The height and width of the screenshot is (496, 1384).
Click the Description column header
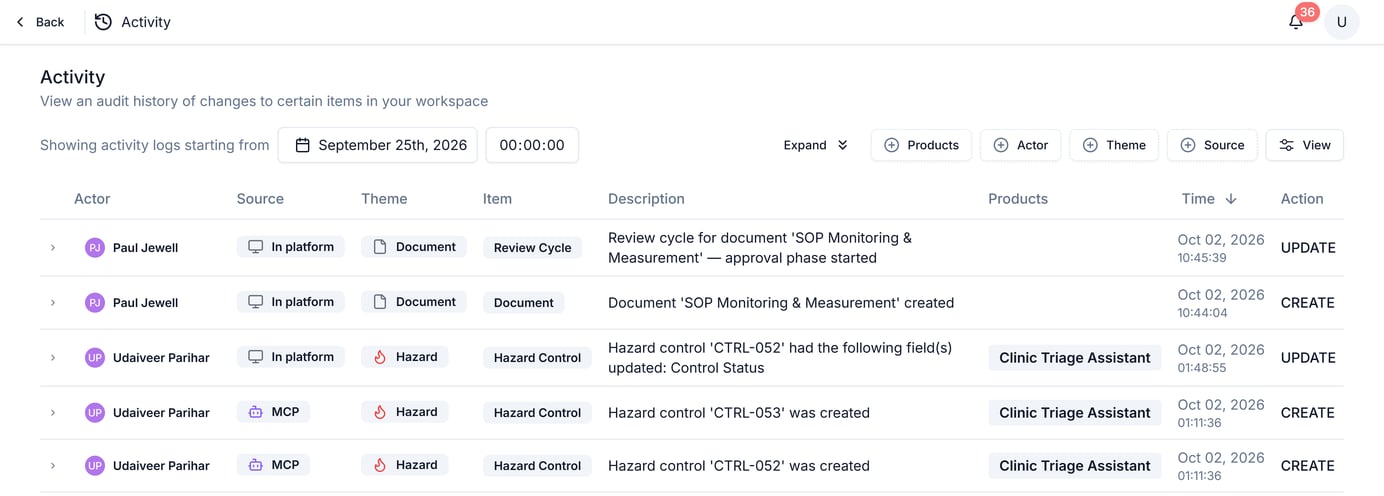646,199
